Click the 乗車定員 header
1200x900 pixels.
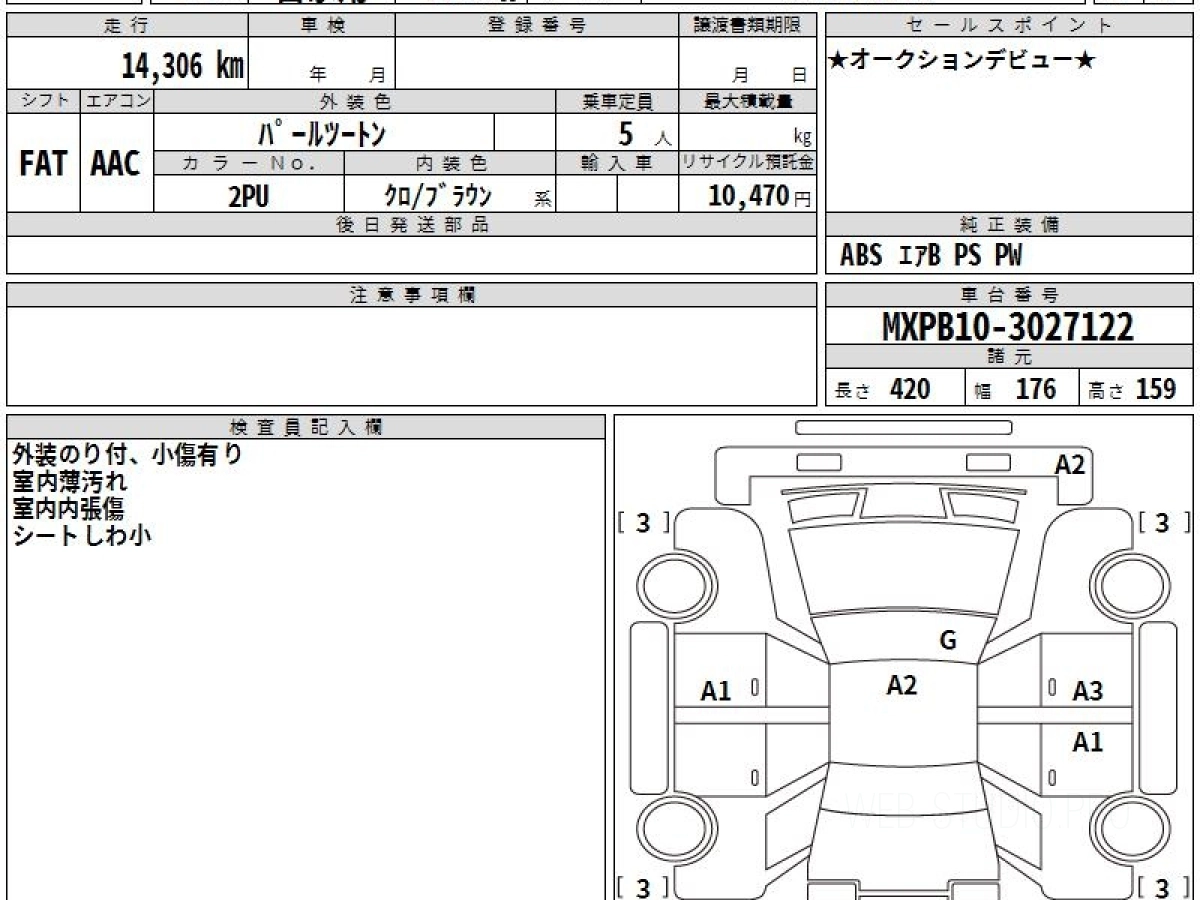coord(617,101)
